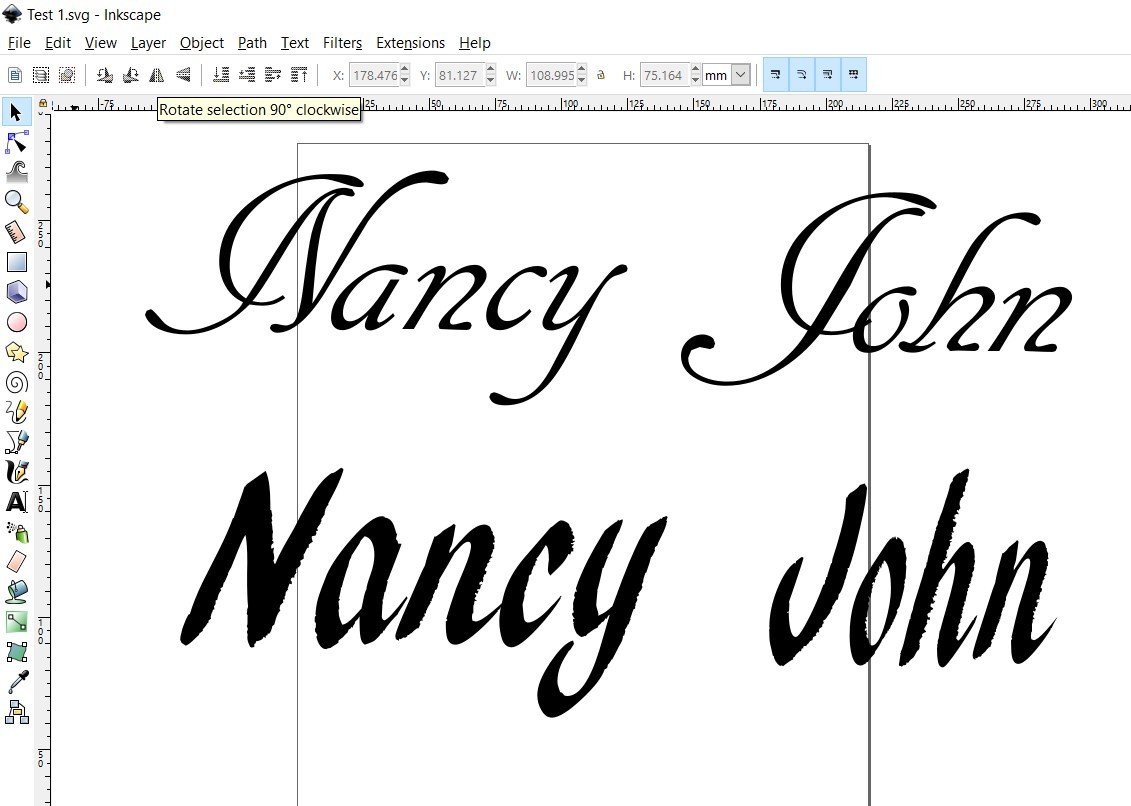The height and width of the screenshot is (806, 1131).
Task: Select the Text tool
Action: pos(17,501)
